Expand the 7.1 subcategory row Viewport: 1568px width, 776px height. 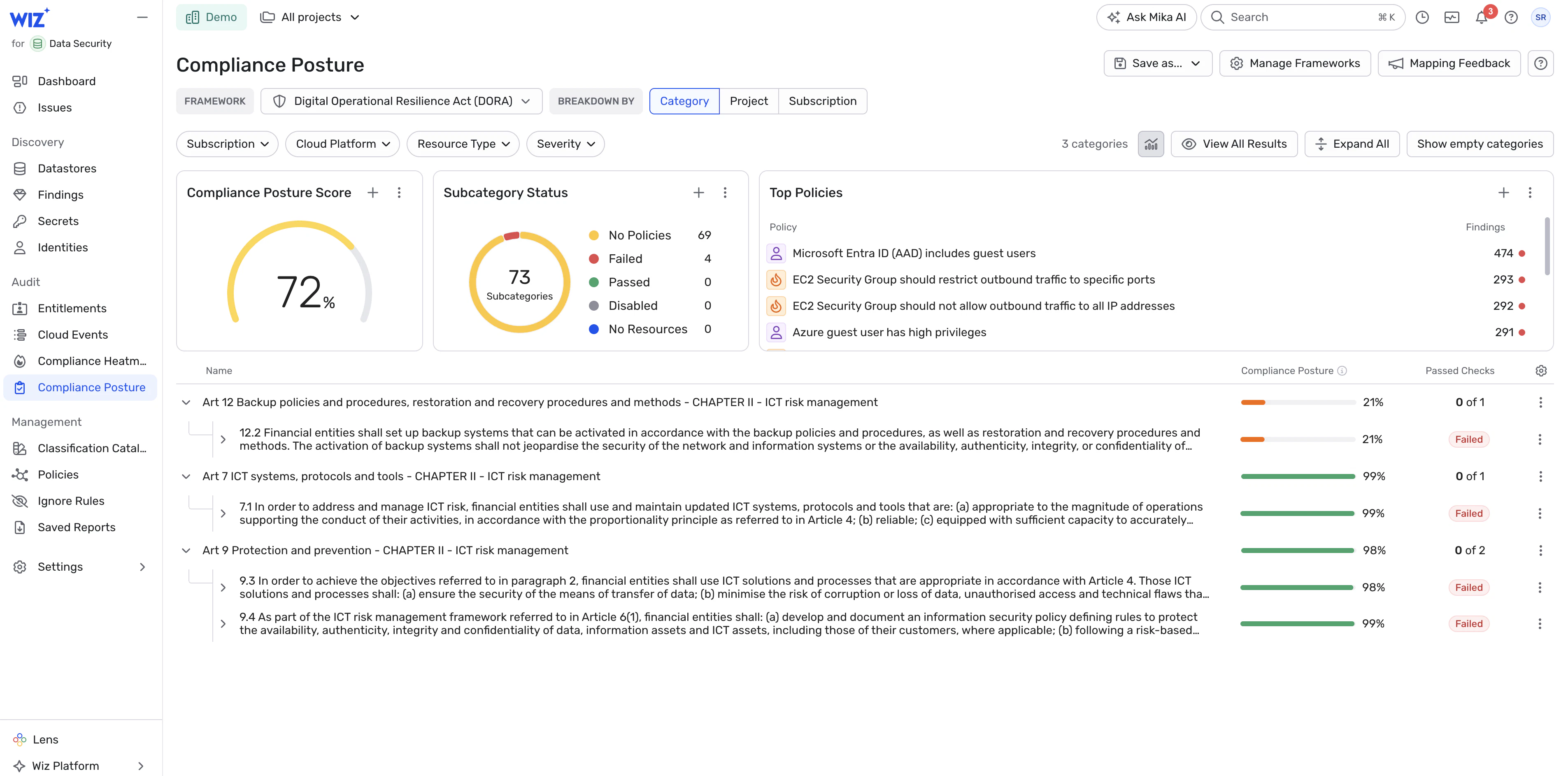(x=223, y=513)
